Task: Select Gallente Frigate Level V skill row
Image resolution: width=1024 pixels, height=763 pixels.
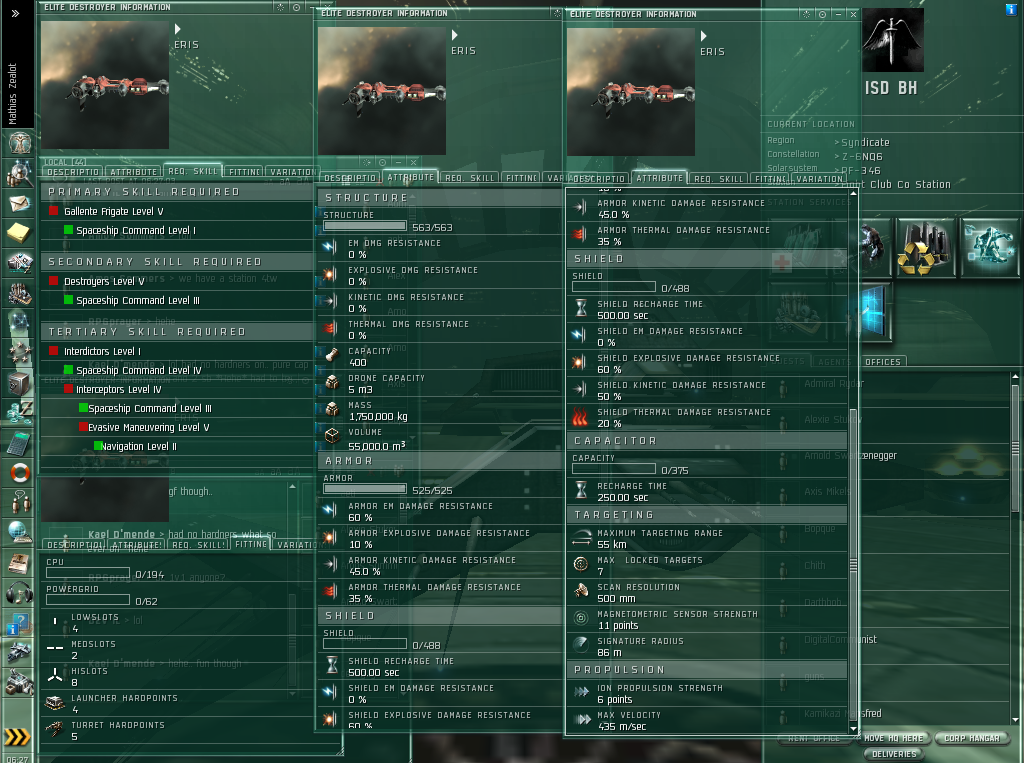Action: [x=177, y=211]
